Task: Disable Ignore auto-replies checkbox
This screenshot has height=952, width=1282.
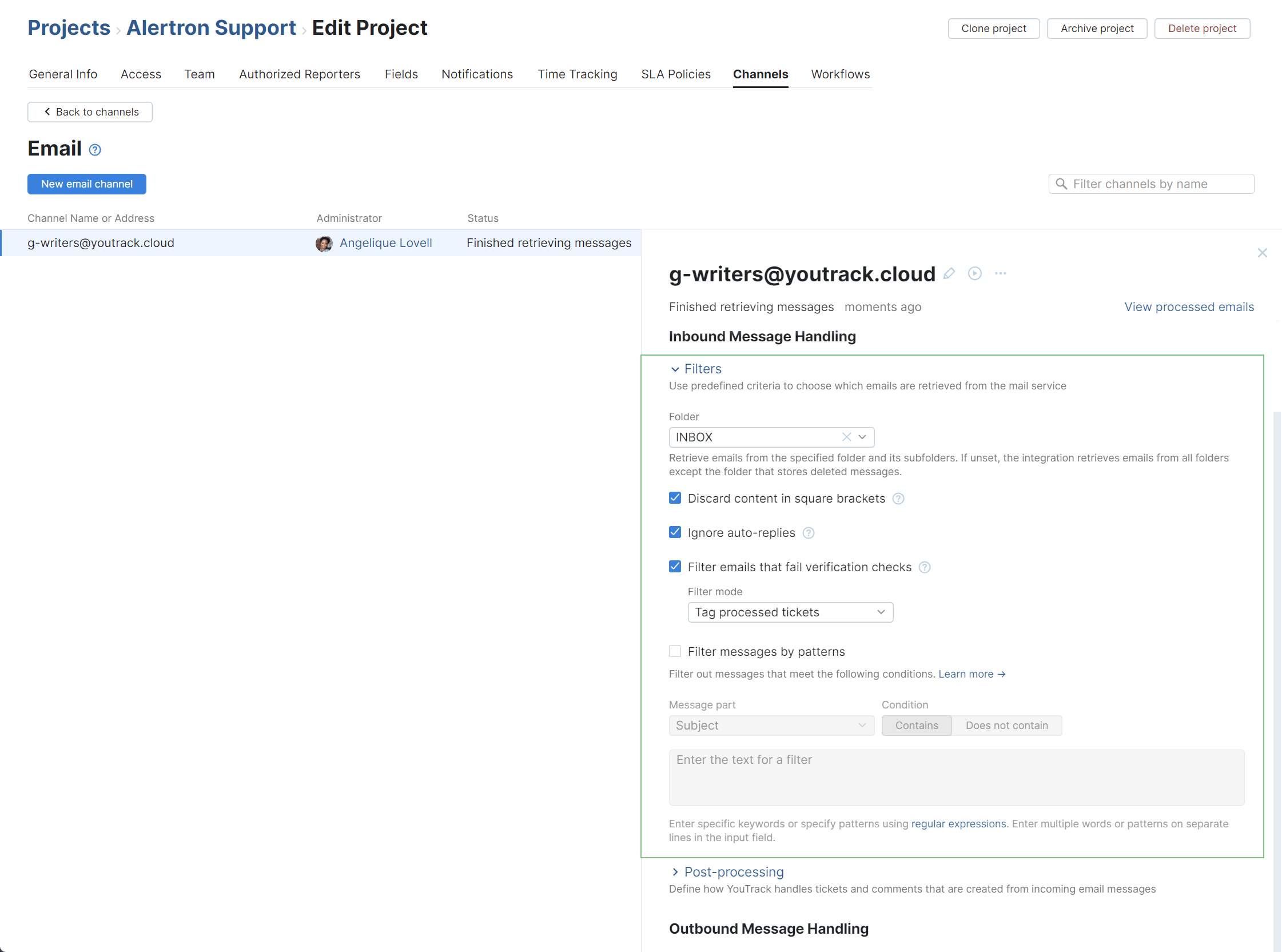Action: click(x=675, y=532)
